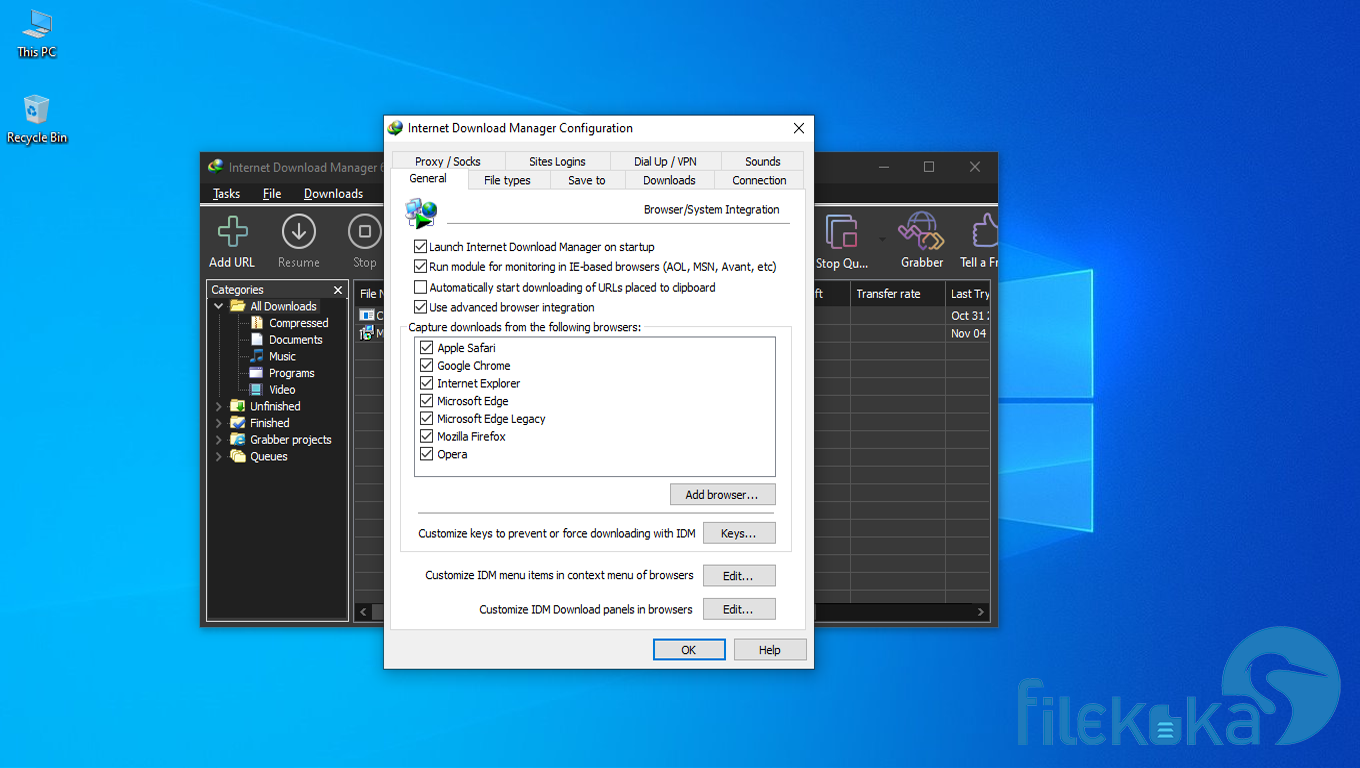
Task: Open the Downloads menu in IDM
Action: [334, 194]
